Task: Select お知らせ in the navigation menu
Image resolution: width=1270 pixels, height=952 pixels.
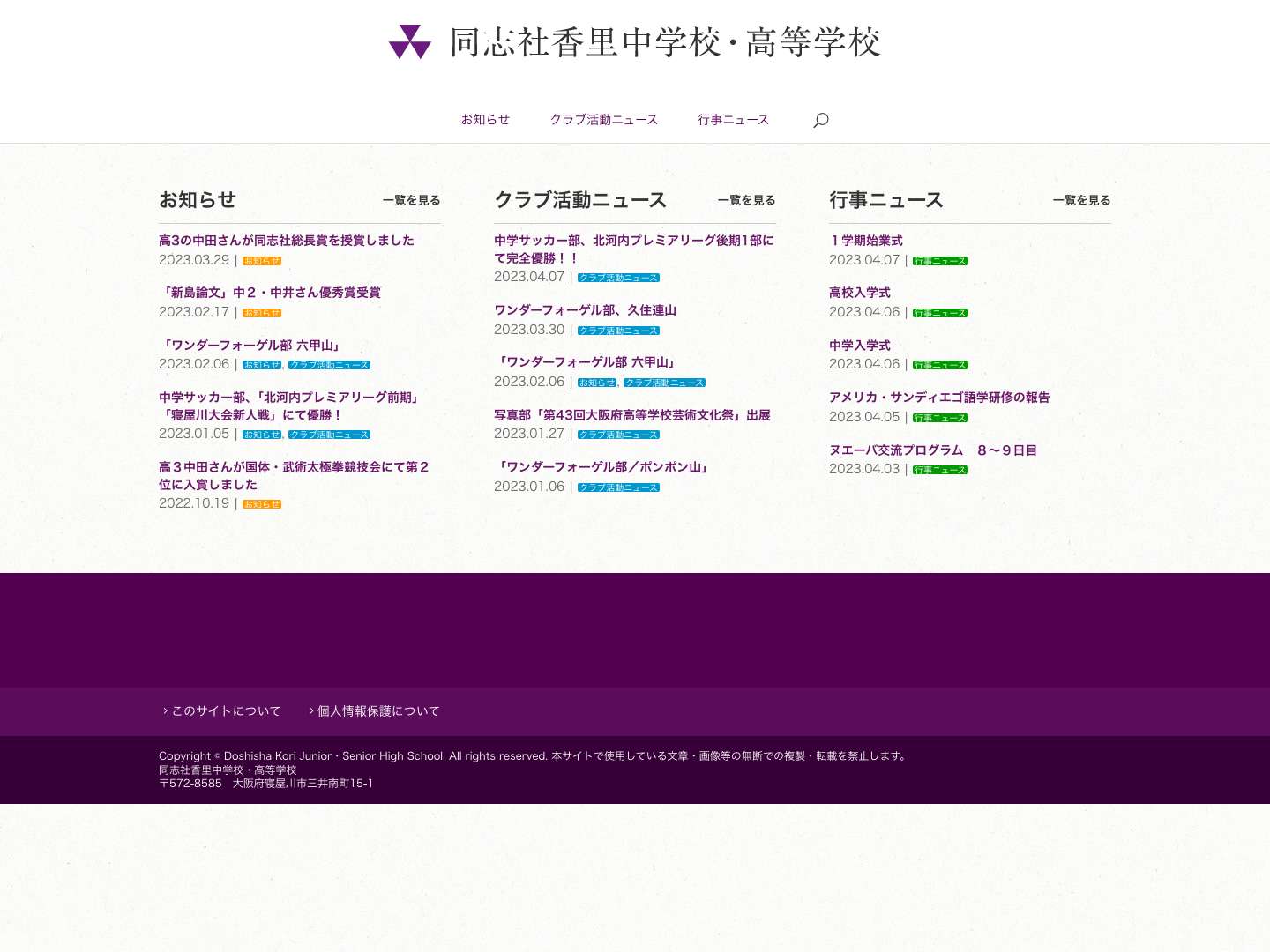Action: pyautogui.click(x=485, y=120)
